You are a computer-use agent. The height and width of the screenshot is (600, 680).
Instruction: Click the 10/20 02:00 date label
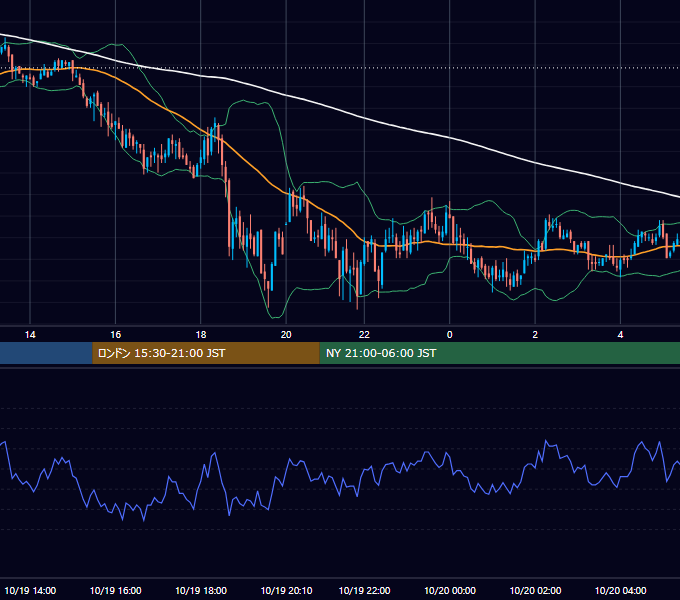coord(535,590)
